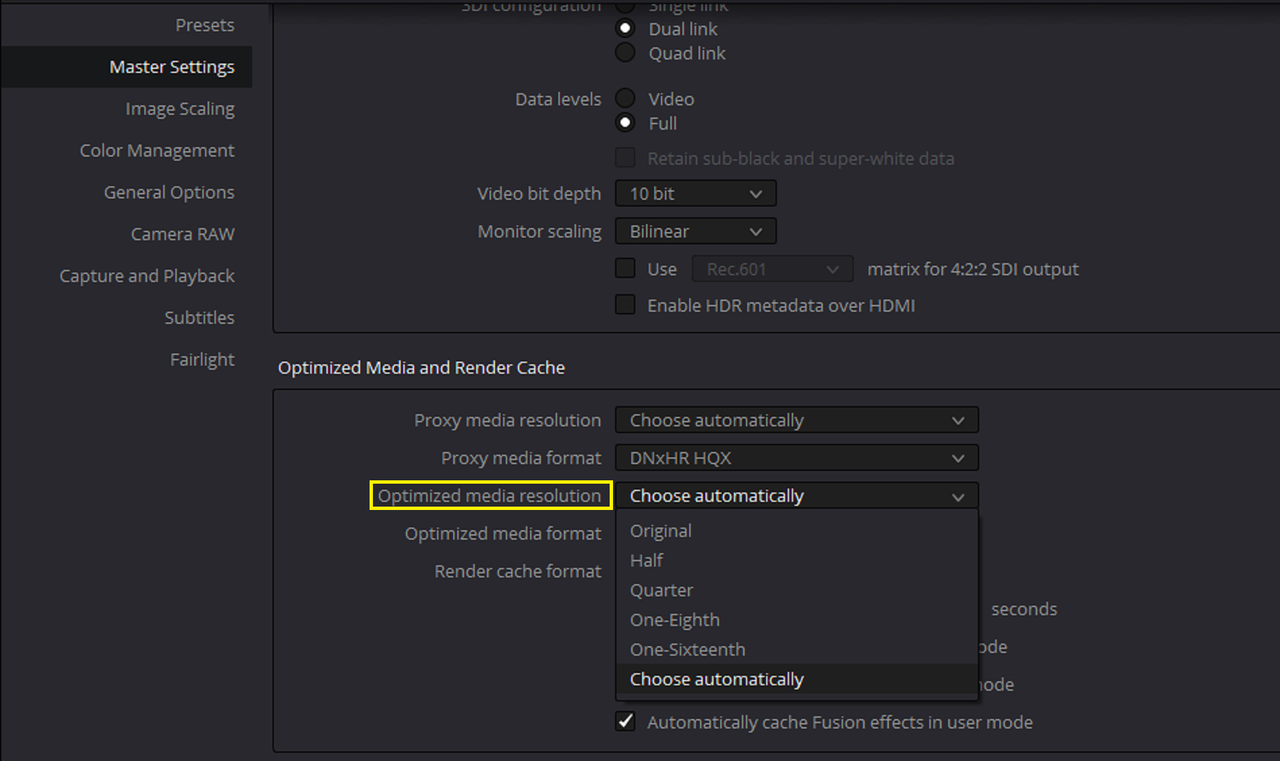Open the Proxy media resolution dropdown
This screenshot has height=761, width=1280.
pos(797,421)
